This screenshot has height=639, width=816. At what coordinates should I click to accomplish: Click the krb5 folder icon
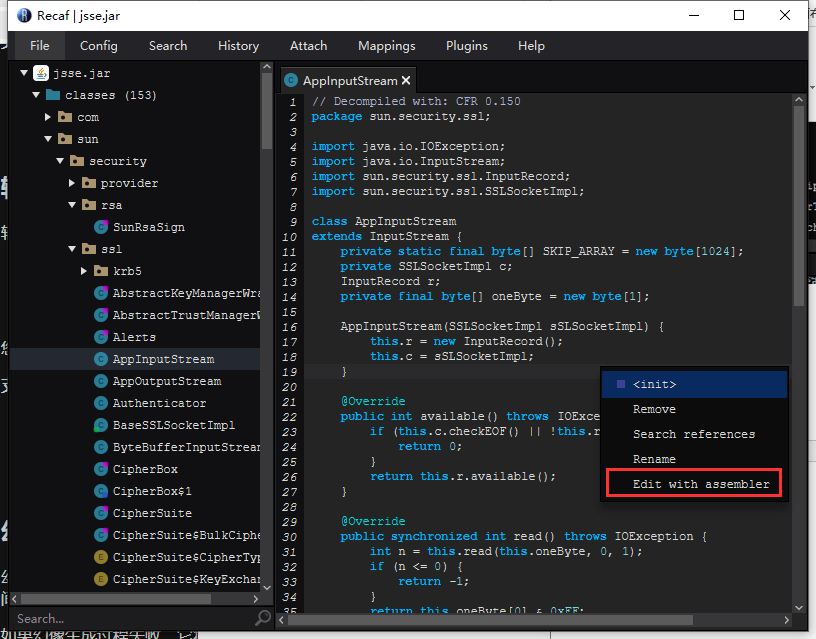[101, 271]
